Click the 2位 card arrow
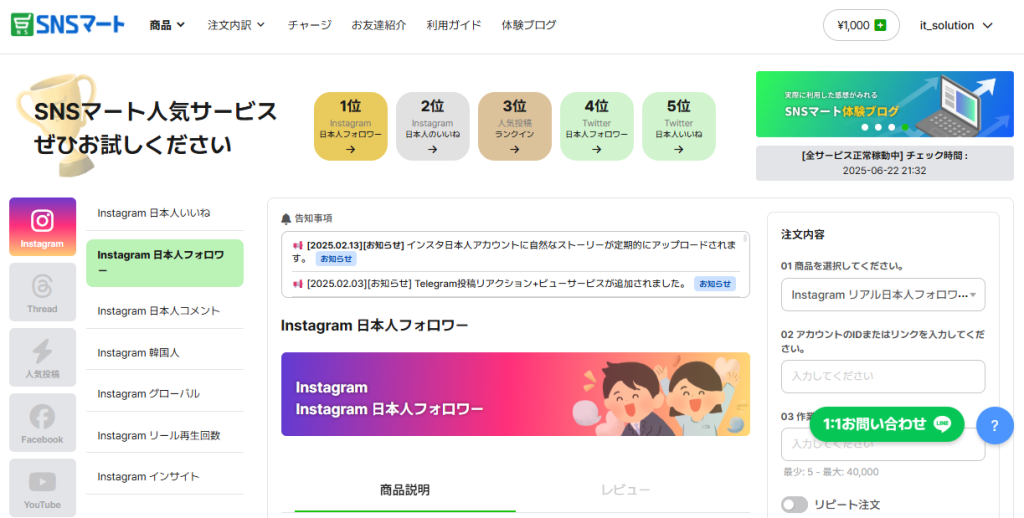This screenshot has width=1024, height=518. coord(432,149)
